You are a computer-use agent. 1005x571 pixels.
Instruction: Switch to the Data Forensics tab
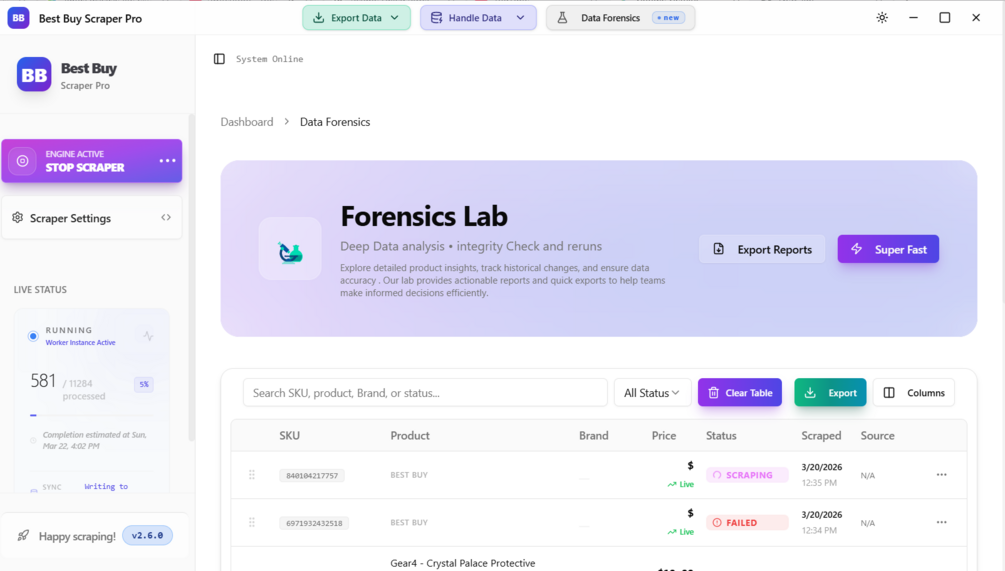pos(620,18)
